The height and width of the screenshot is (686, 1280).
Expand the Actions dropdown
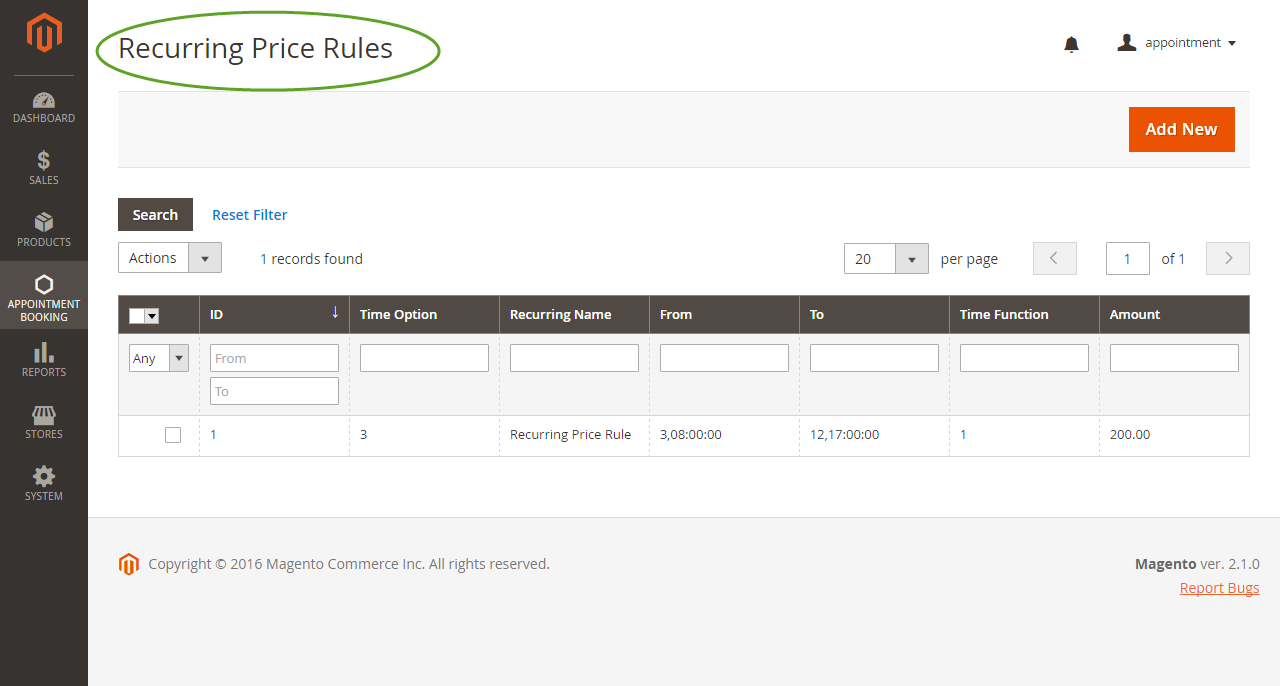click(x=170, y=258)
